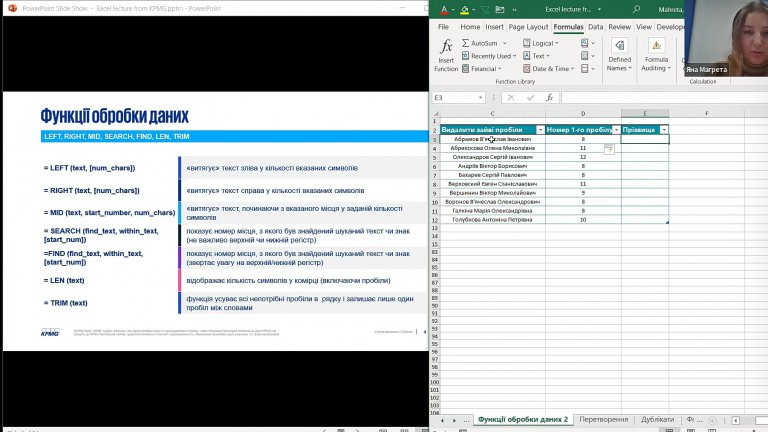The height and width of the screenshot is (432, 768).
Task: Open the Logical functions dropdown
Action: (541, 43)
